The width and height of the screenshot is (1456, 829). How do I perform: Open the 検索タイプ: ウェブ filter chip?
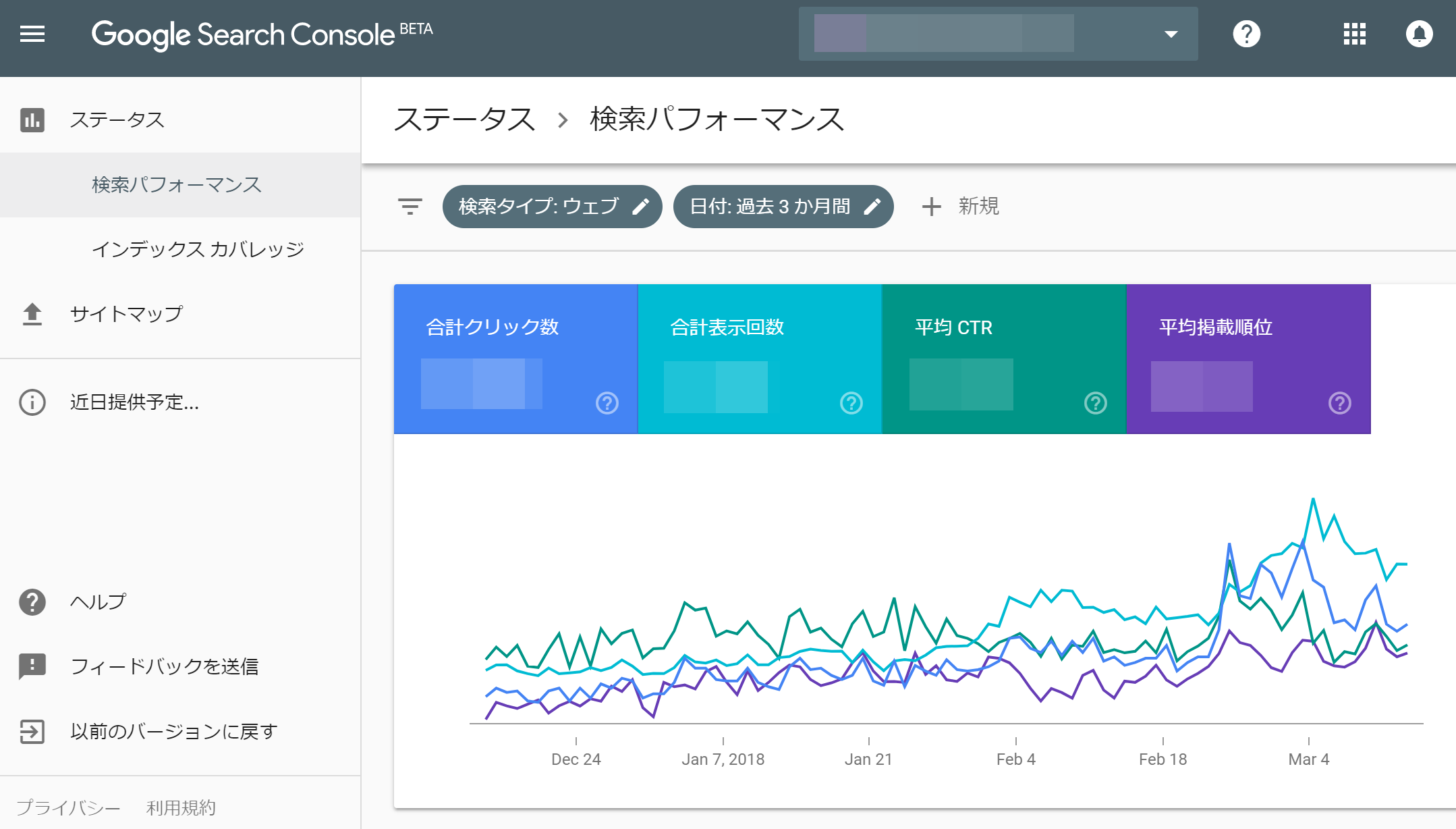pos(552,207)
